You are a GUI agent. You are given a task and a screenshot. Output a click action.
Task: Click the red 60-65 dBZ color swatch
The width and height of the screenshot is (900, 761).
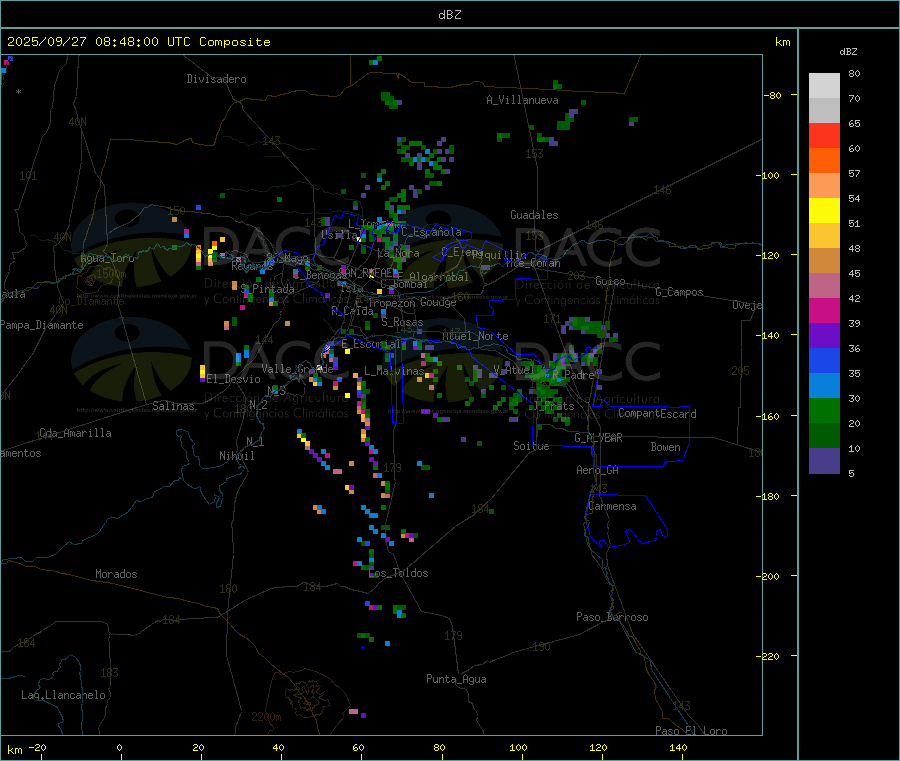824,135
